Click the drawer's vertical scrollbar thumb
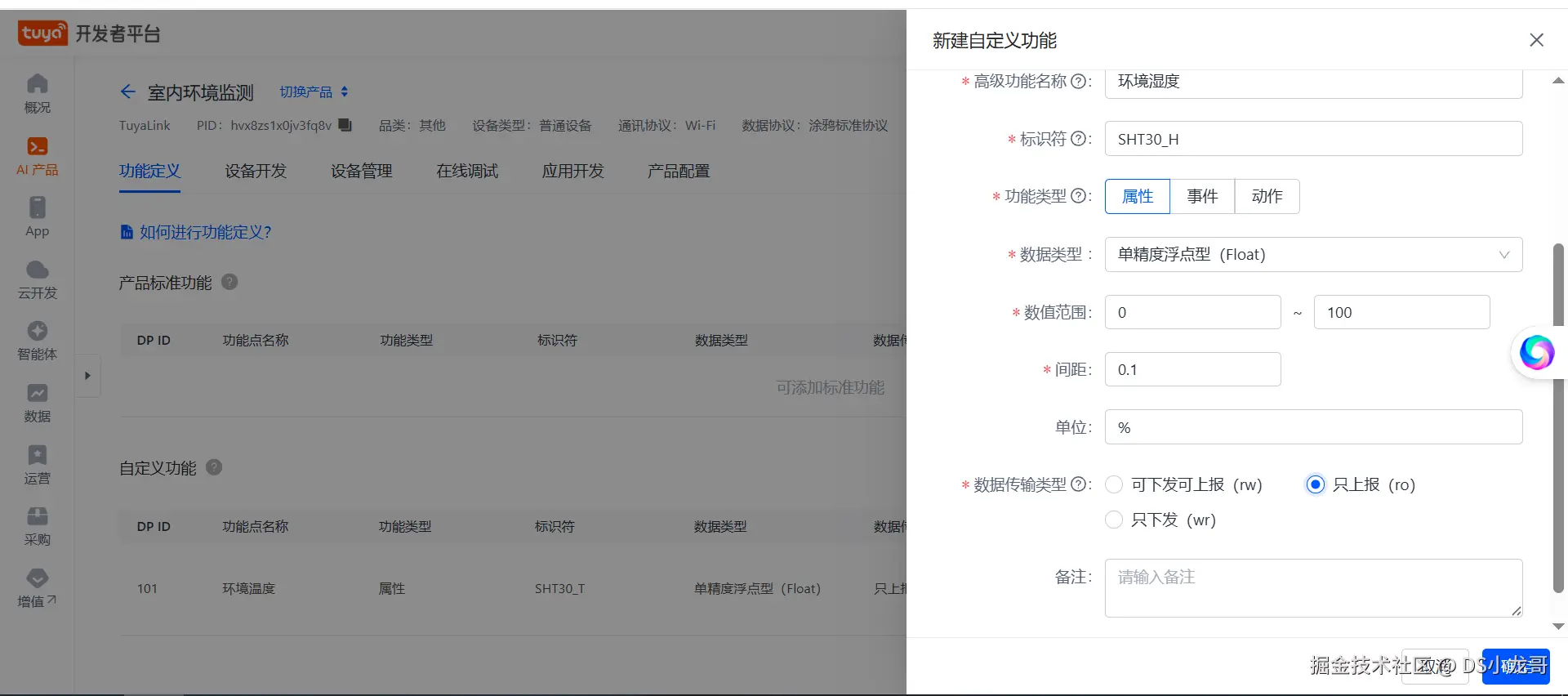The height and width of the screenshot is (696, 1568). (1558, 417)
